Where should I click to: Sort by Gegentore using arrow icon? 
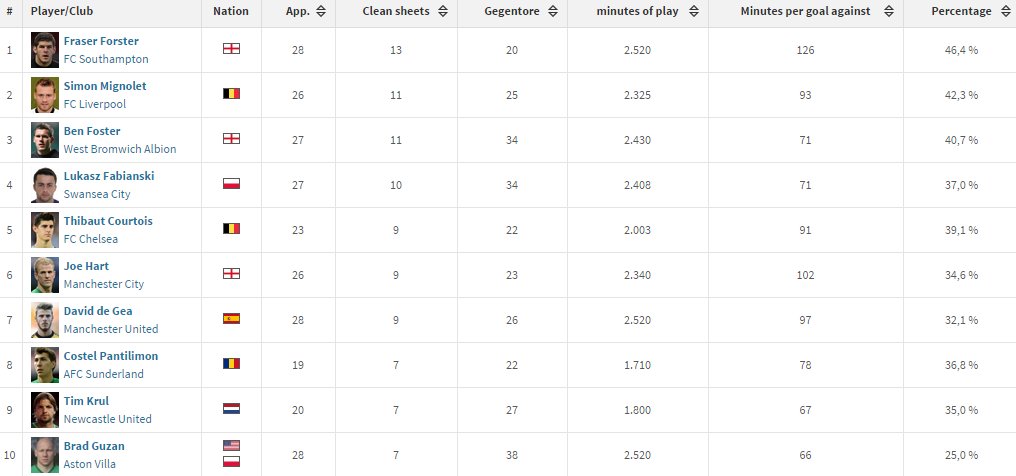(x=553, y=12)
